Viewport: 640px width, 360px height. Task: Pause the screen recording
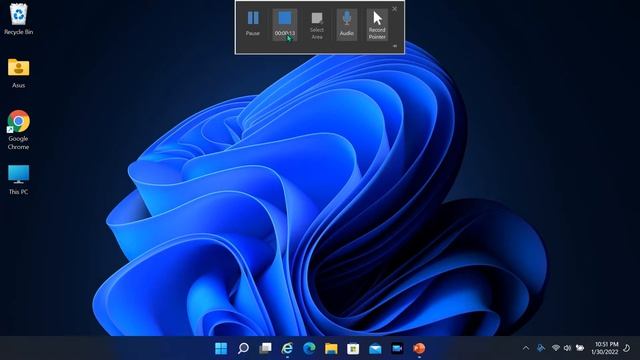pyautogui.click(x=253, y=24)
